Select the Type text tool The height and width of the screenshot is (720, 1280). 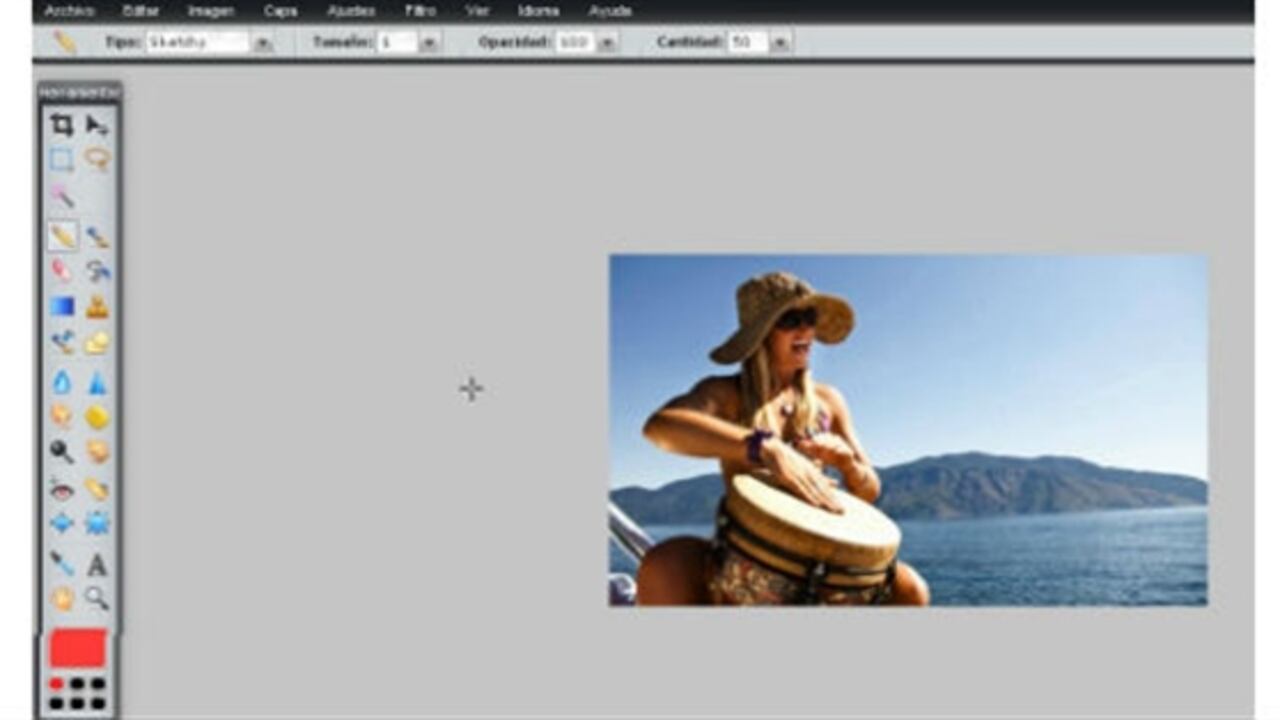(97, 565)
